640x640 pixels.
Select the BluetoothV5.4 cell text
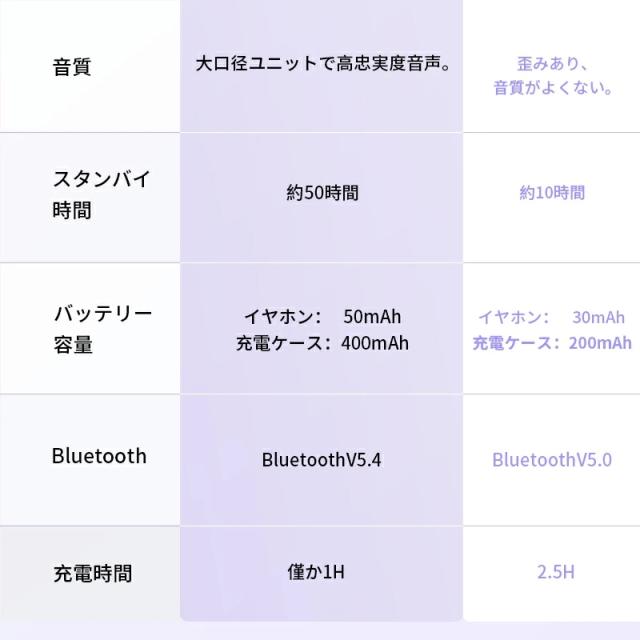[x=321, y=460]
